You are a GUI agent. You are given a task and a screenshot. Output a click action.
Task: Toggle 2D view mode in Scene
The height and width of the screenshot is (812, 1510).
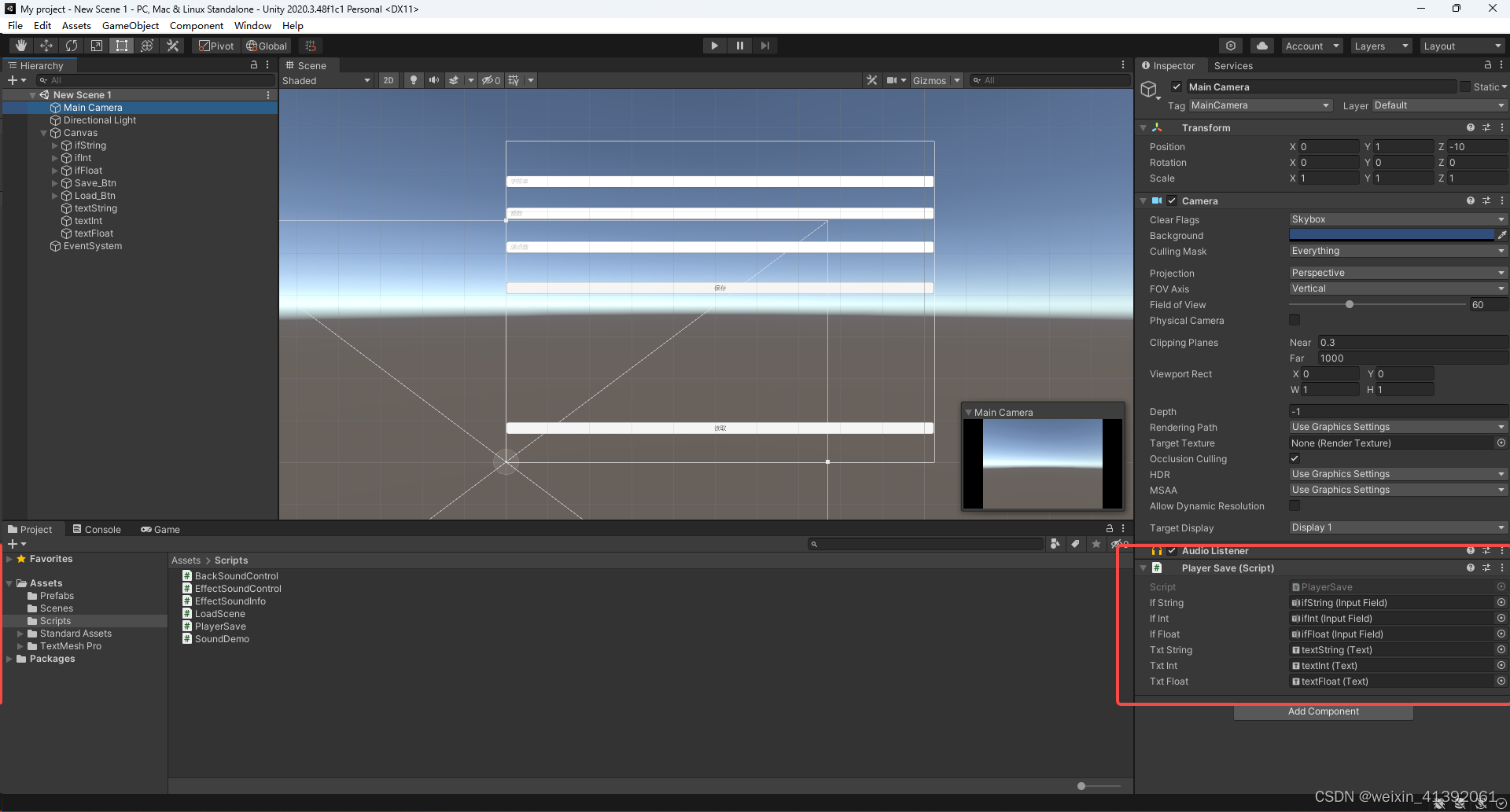389,80
